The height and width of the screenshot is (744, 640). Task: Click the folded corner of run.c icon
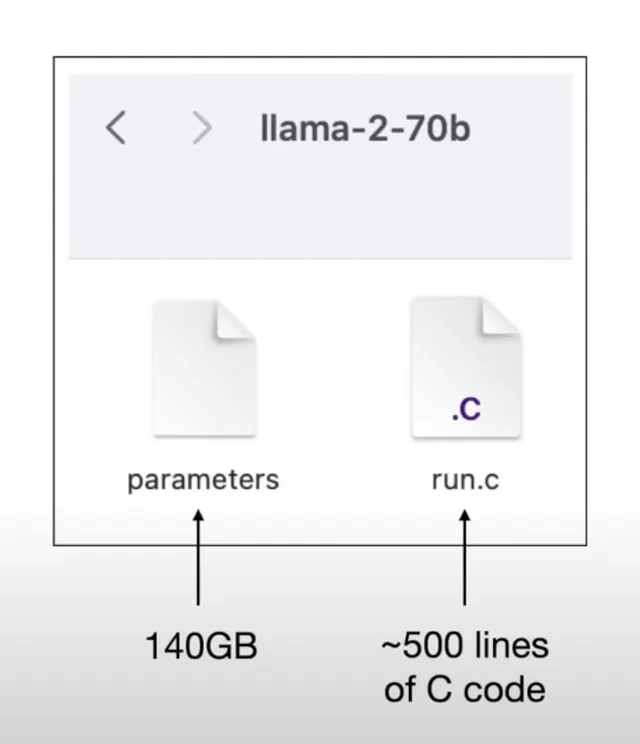click(x=501, y=316)
